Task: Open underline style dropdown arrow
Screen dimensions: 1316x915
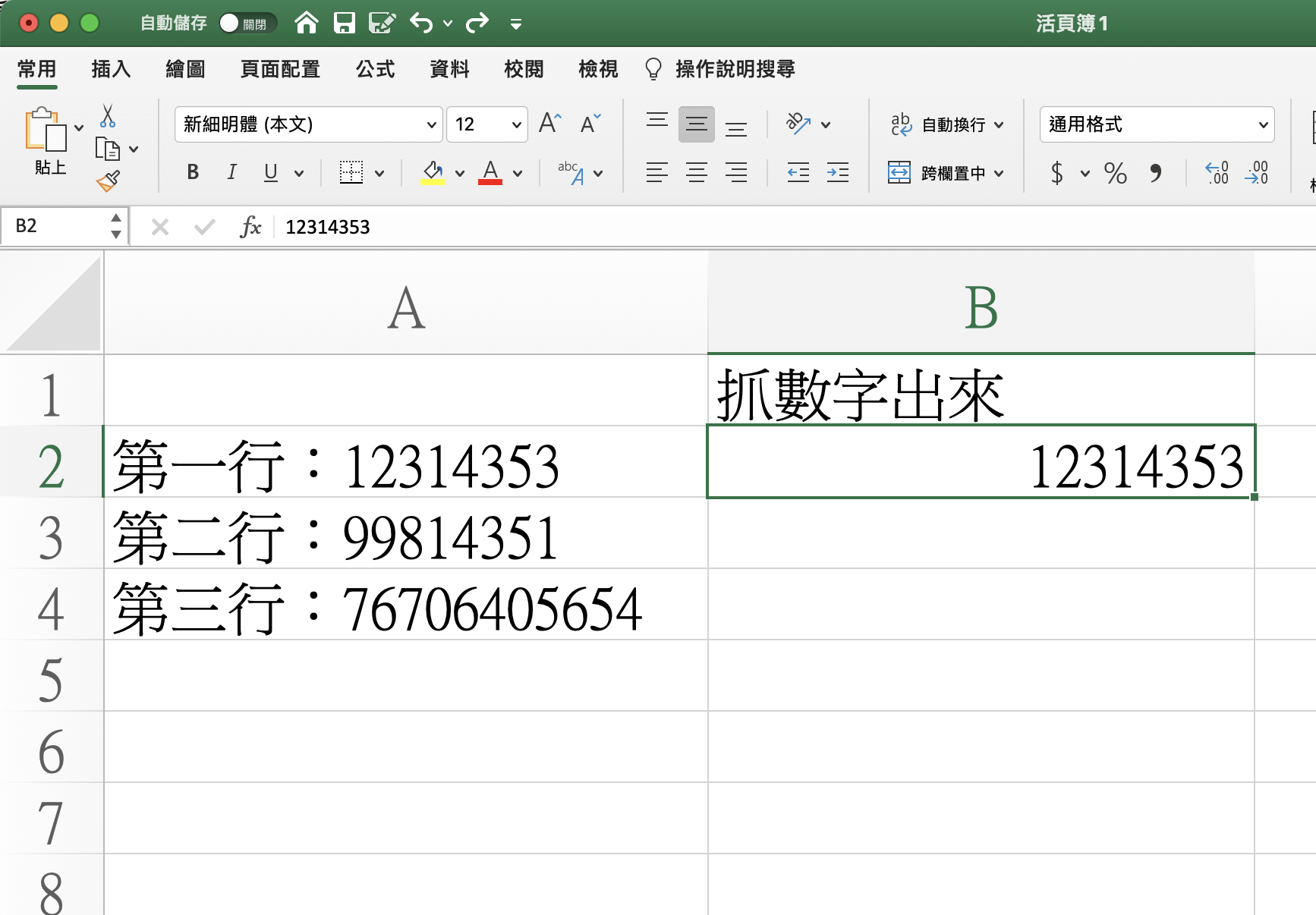Action: (x=299, y=174)
